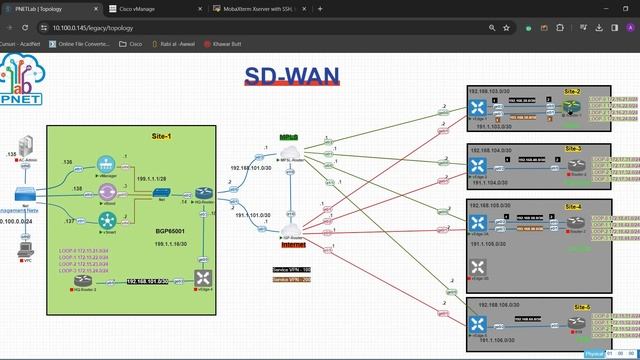Click the 199.1.1.16/30 subnet label
The width and height of the screenshot is (640, 360).
point(171,244)
